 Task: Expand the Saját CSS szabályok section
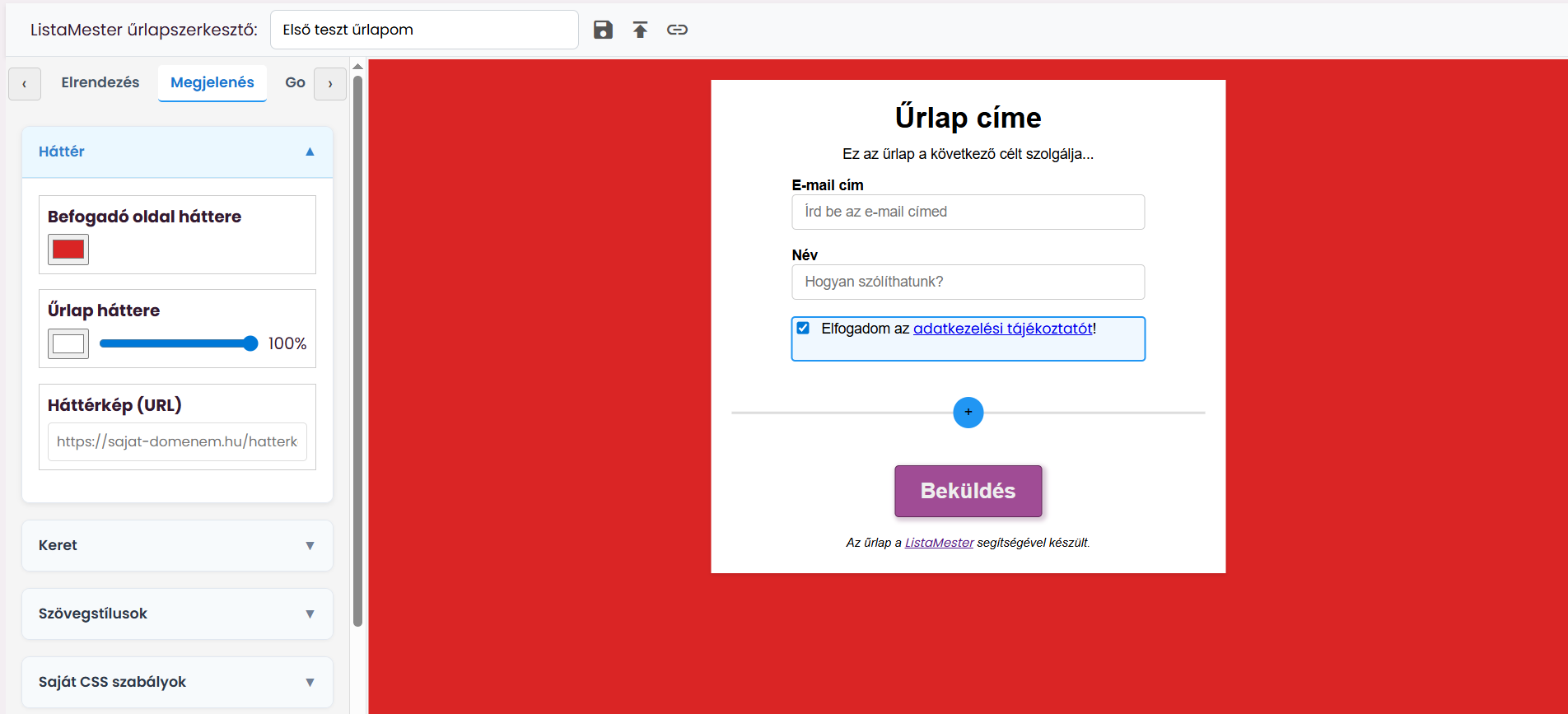click(177, 682)
